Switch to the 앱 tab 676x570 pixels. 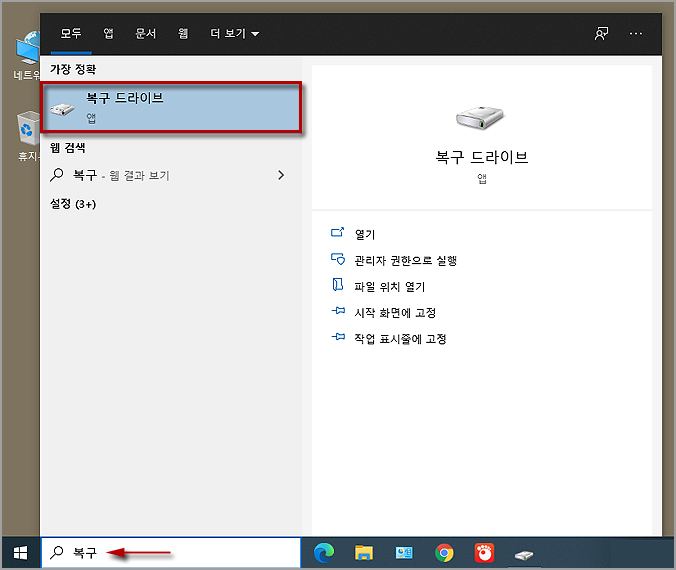[x=108, y=33]
